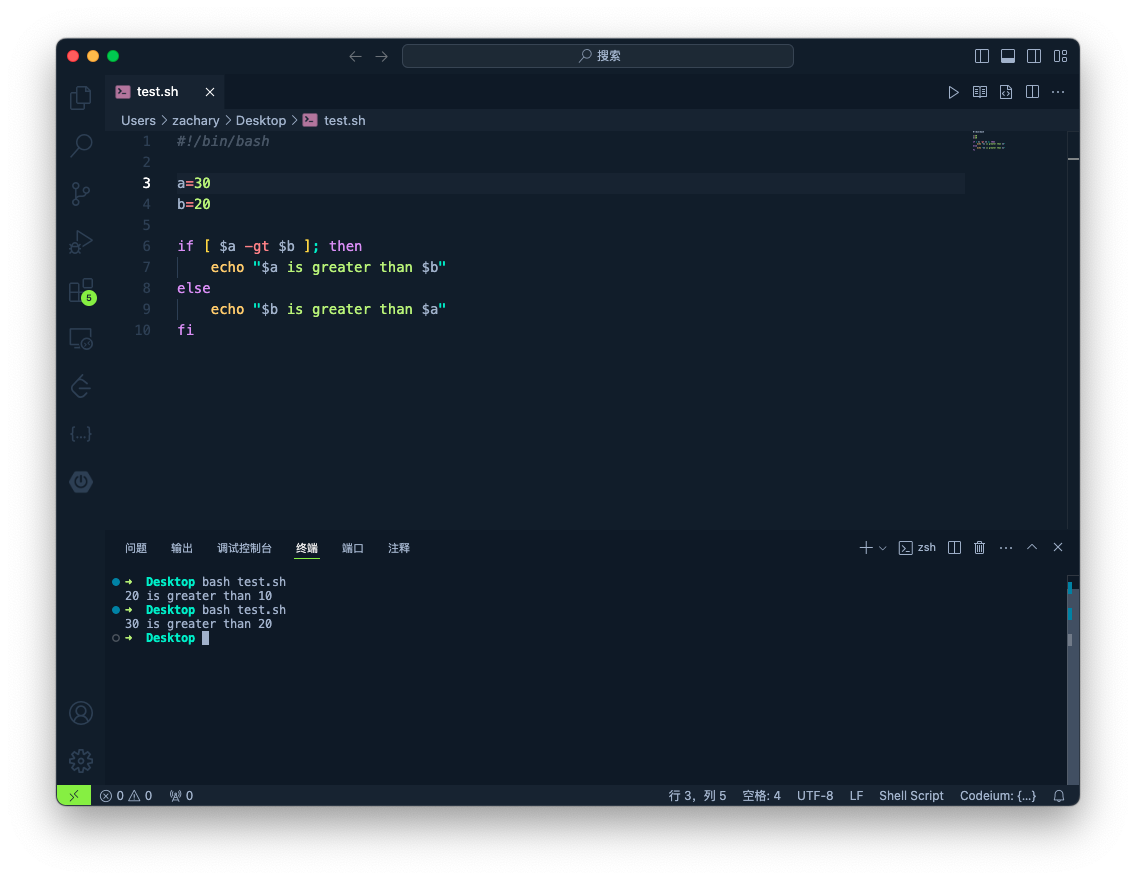Toggle the primary side bar layout button
This screenshot has height=880, width=1136.
(982, 56)
